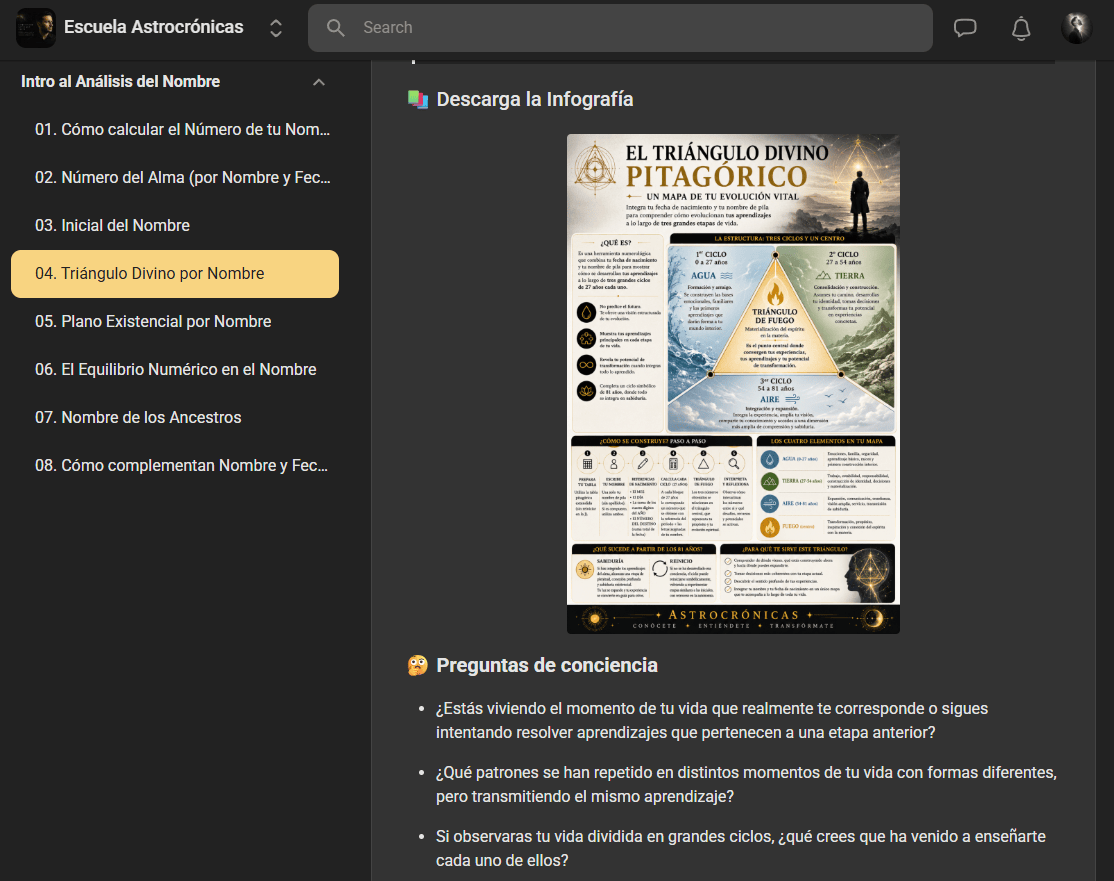The height and width of the screenshot is (881, 1114).
Task: Open the user profile avatar
Action: 1076,28
